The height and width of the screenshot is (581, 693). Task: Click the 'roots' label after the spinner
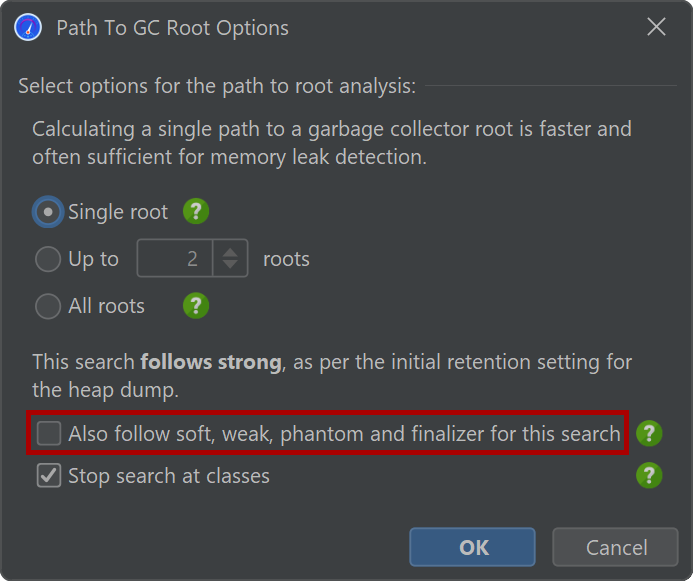pyautogui.click(x=286, y=259)
